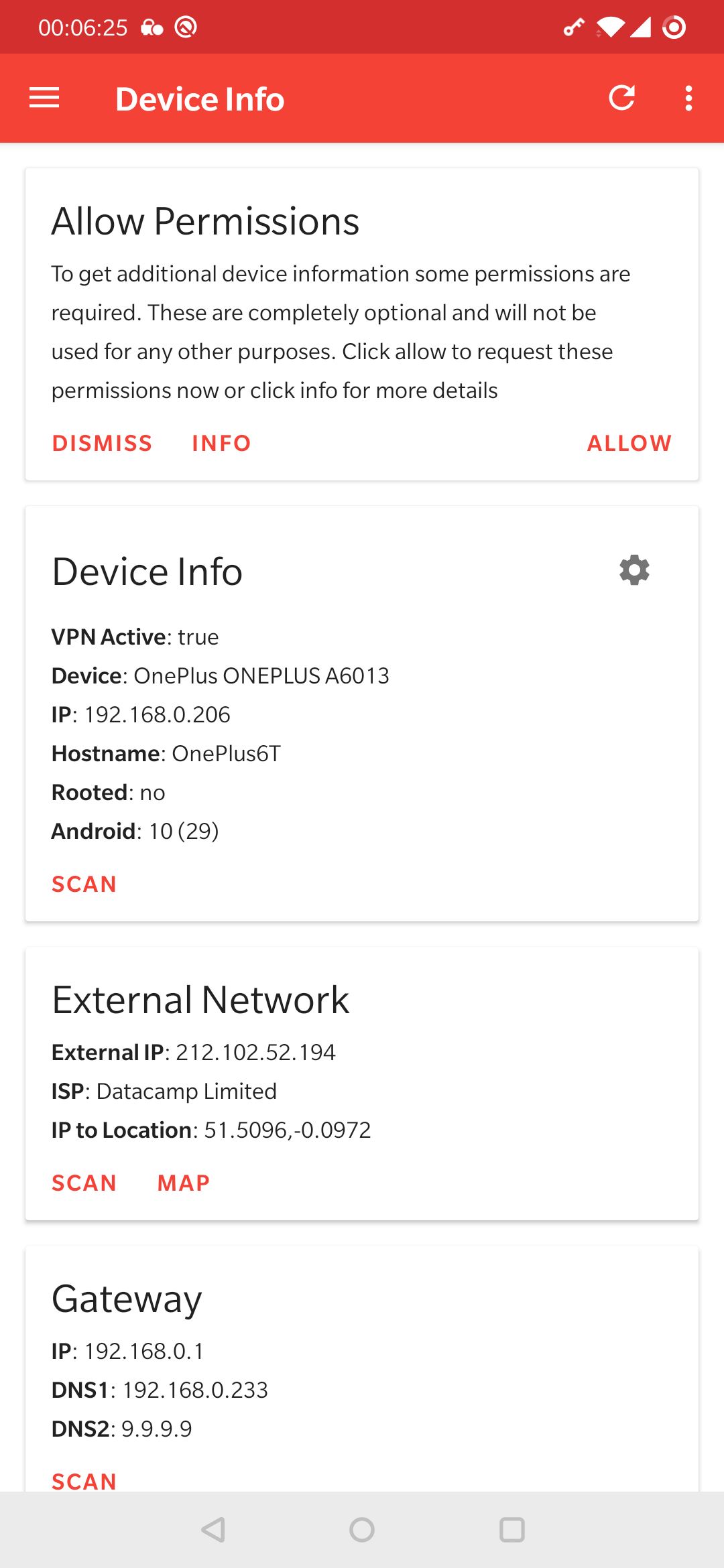
Task: Start SCAN in External Network card
Action: (x=84, y=1183)
